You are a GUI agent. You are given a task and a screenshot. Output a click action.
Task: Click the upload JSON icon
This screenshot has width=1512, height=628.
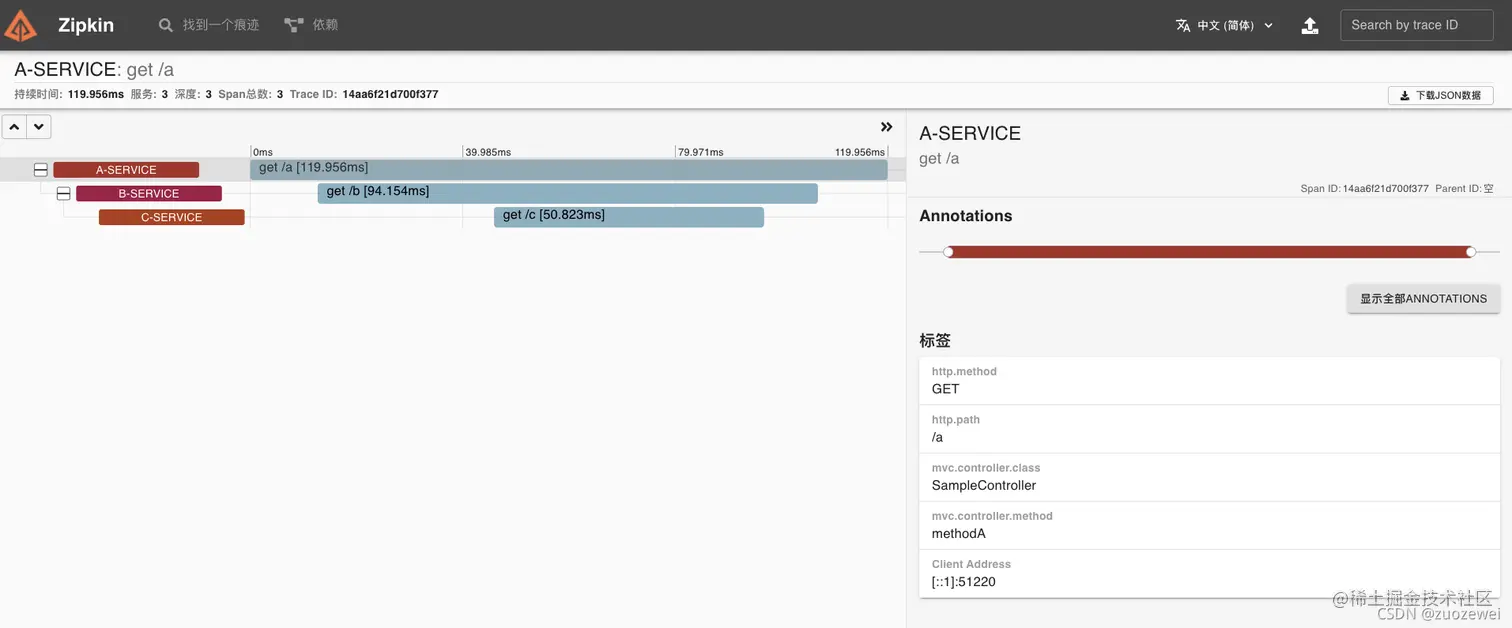coord(1310,26)
